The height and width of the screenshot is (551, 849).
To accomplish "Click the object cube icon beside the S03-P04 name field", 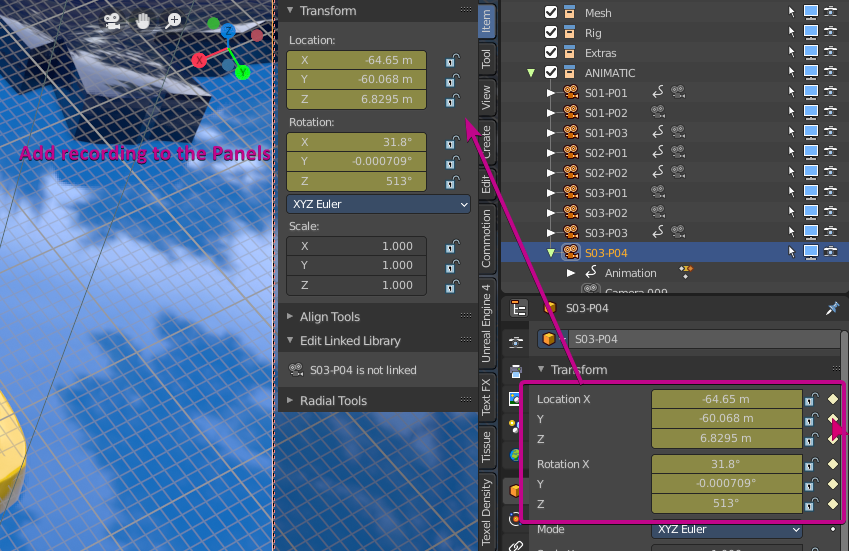I will coord(549,339).
